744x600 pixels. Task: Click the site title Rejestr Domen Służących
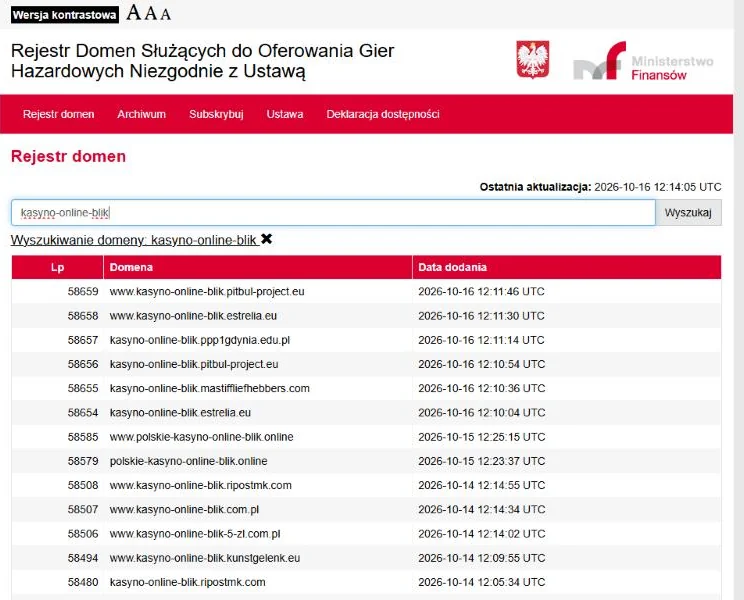203,61
